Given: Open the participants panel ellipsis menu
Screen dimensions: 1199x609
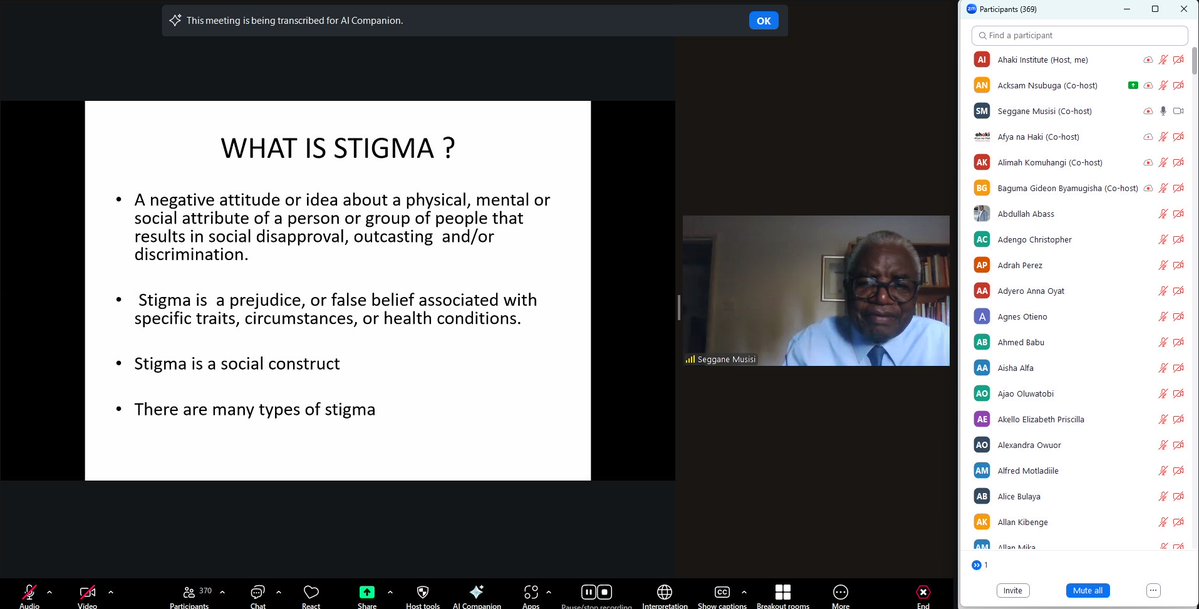Looking at the screenshot, I should pyautogui.click(x=1154, y=591).
